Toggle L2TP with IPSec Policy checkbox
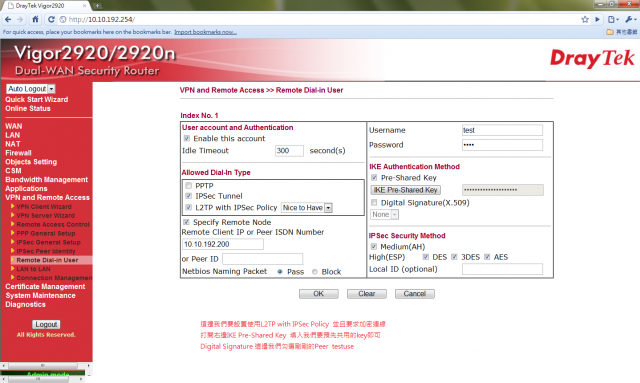Screen dimensions: 640x383 (x=189, y=207)
